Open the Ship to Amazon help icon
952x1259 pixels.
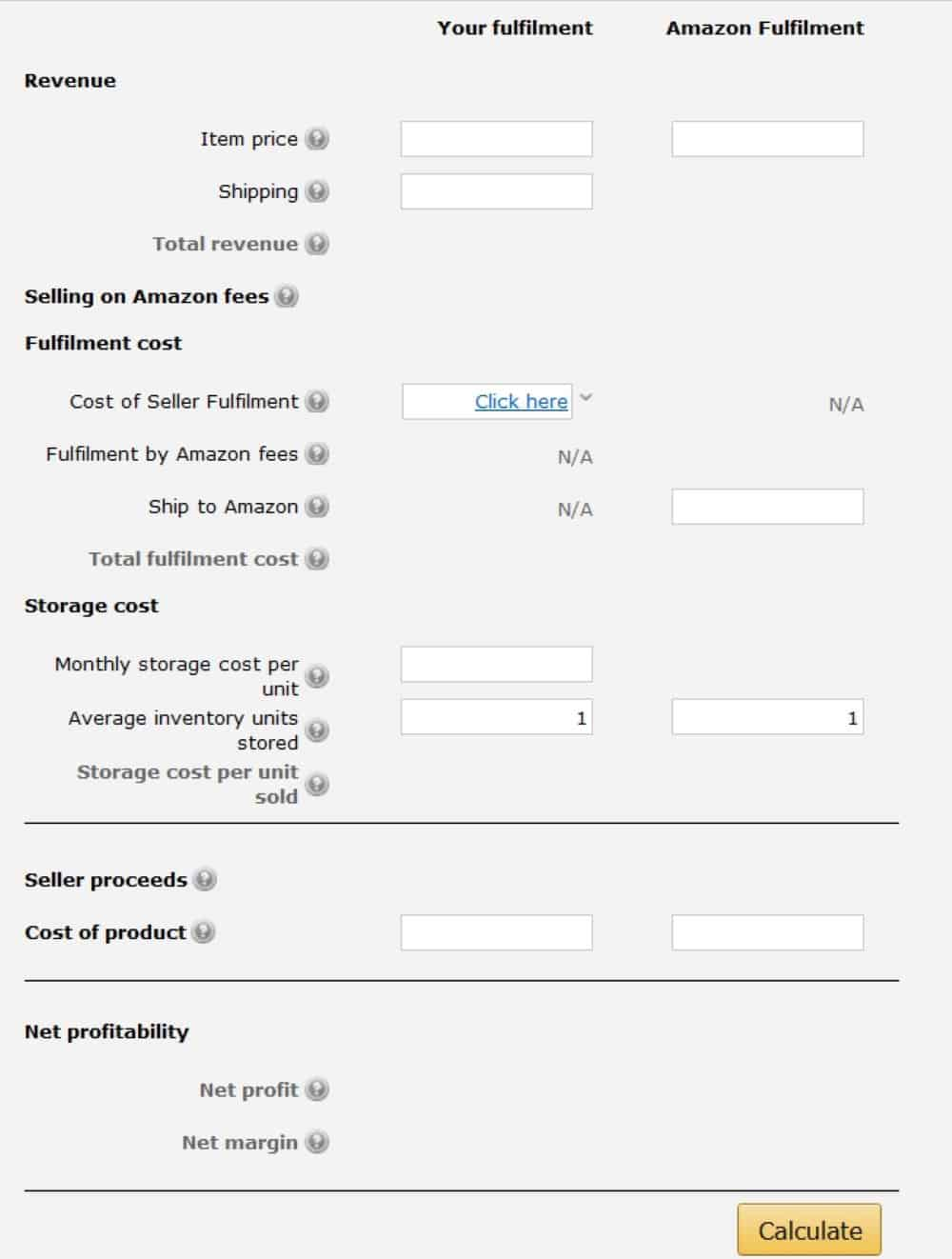[317, 507]
